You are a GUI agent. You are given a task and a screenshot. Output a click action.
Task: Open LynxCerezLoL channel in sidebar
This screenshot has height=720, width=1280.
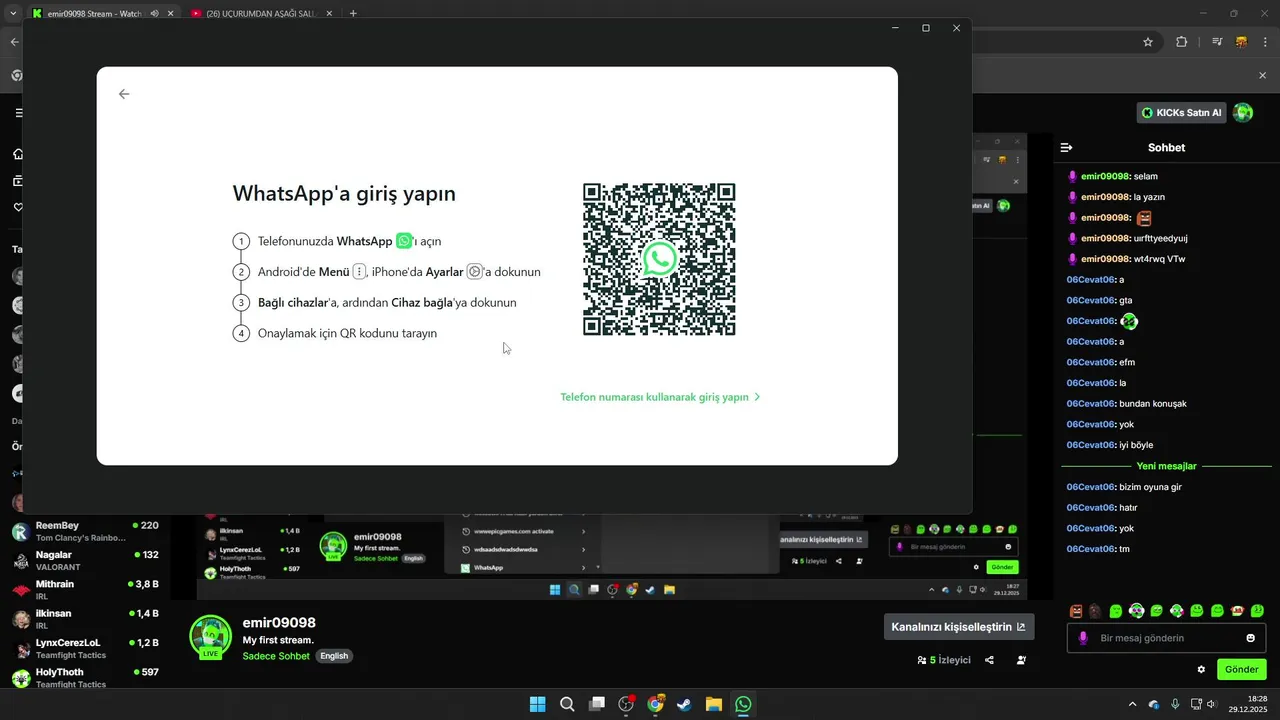point(85,648)
